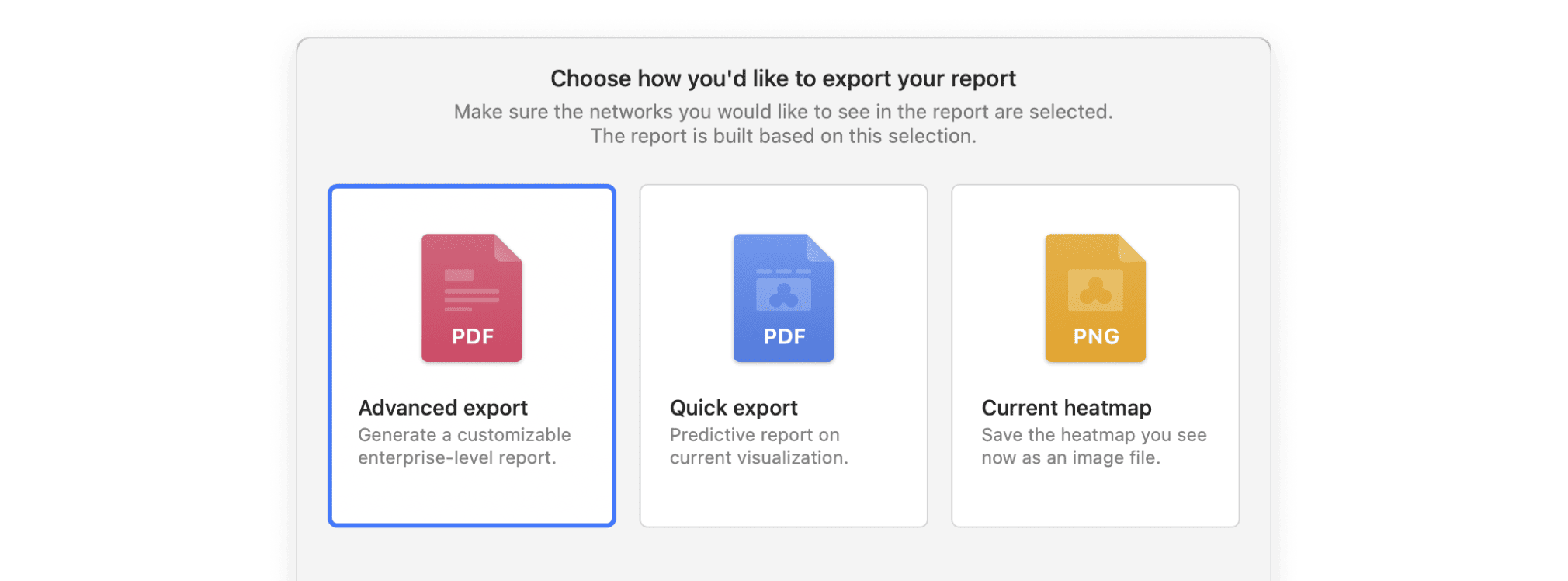The image size is (1568, 581).
Task: Click the heatmap glyph on the yellow document icon
Action: [x=1094, y=290]
